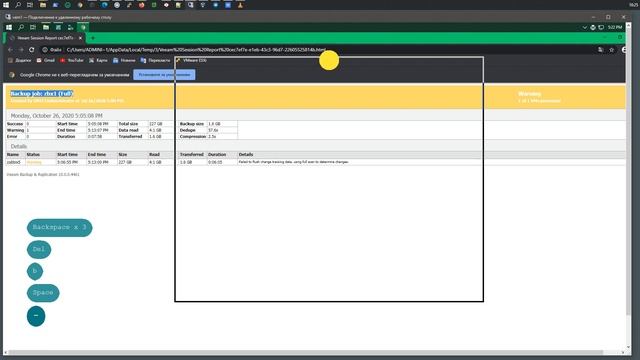The height and width of the screenshot is (360, 640).
Task: Open the Перекласти bookmark
Action: tap(155, 60)
